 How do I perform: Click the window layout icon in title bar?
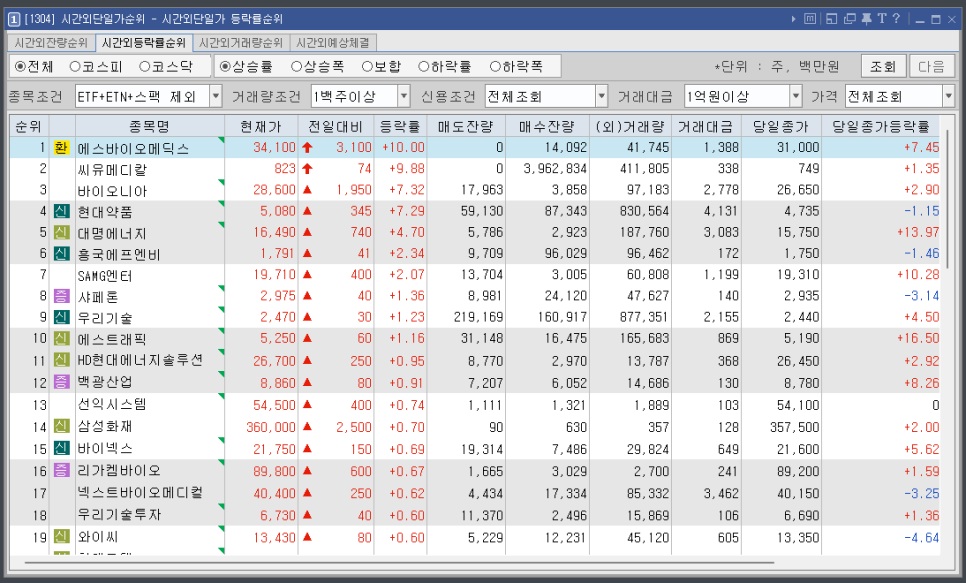coord(831,18)
